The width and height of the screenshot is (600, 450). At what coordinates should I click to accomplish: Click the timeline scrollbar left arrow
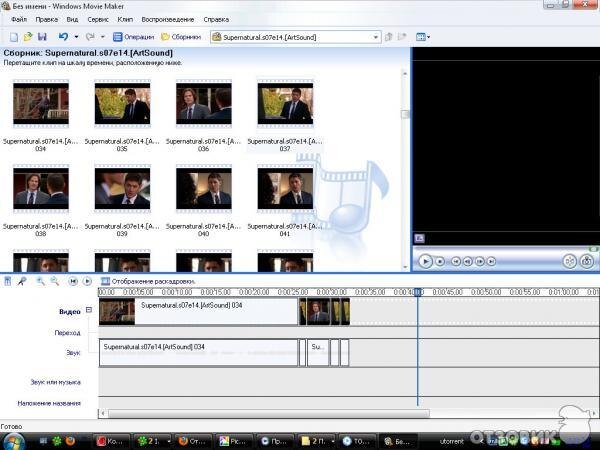pos(103,413)
